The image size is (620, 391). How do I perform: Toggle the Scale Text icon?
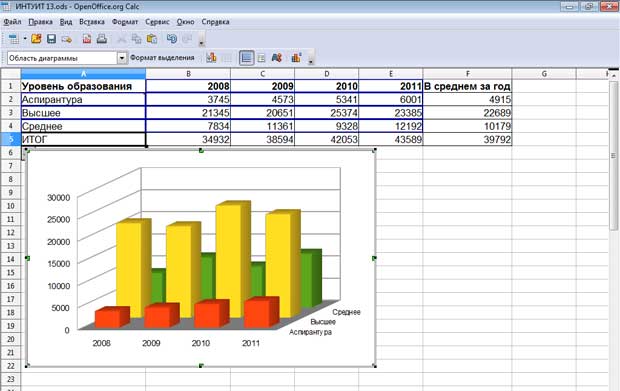(277, 58)
